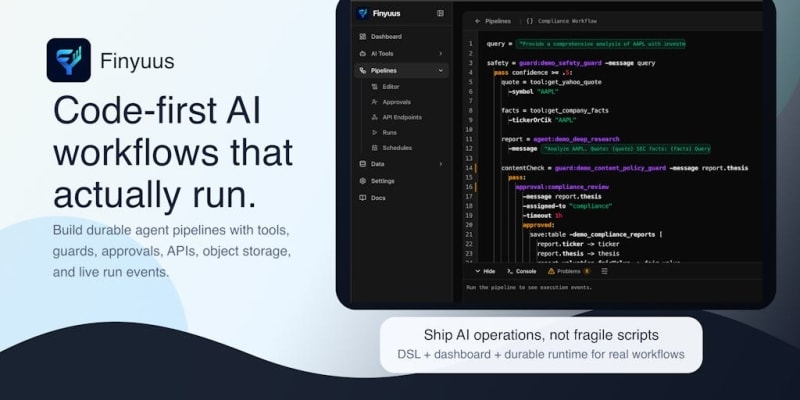The image size is (800, 400).
Task: Collapse the sidebar with the panel toggle icon
Action: coord(440,13)
